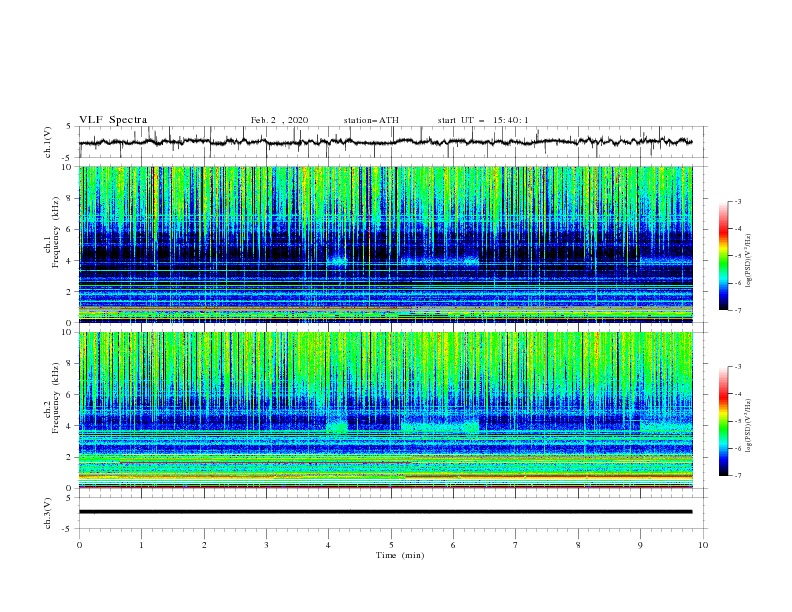Click the log(PSD) label beside ch.1 colorbar

coord(748,261)
